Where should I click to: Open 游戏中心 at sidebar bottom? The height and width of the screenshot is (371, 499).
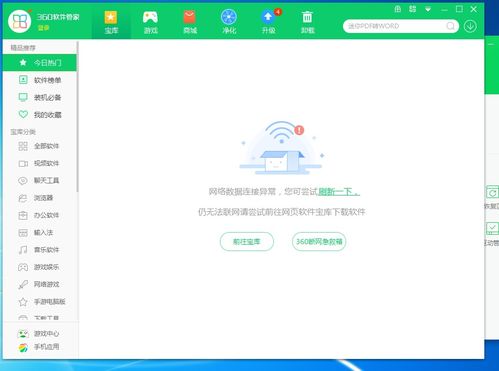click(x=39, y=333)
